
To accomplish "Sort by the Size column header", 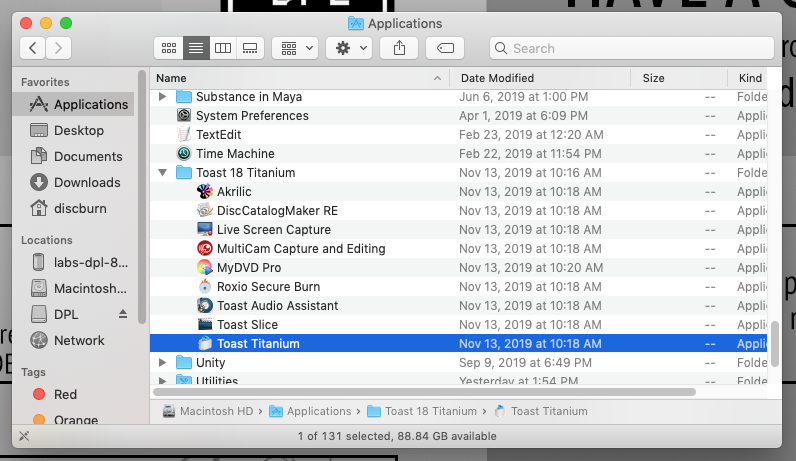I will (x=679, y=78).
